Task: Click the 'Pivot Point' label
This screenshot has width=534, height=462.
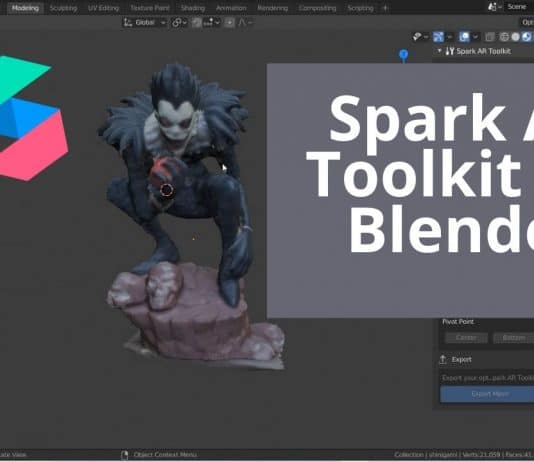Action: [458, 322]
